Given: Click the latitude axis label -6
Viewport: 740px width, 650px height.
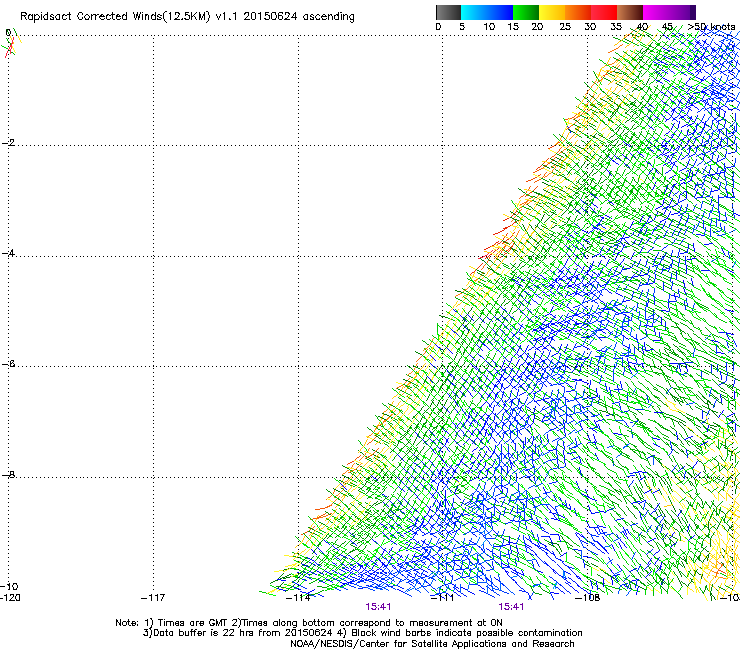Looking at the screenshot, I should (9, 363).
